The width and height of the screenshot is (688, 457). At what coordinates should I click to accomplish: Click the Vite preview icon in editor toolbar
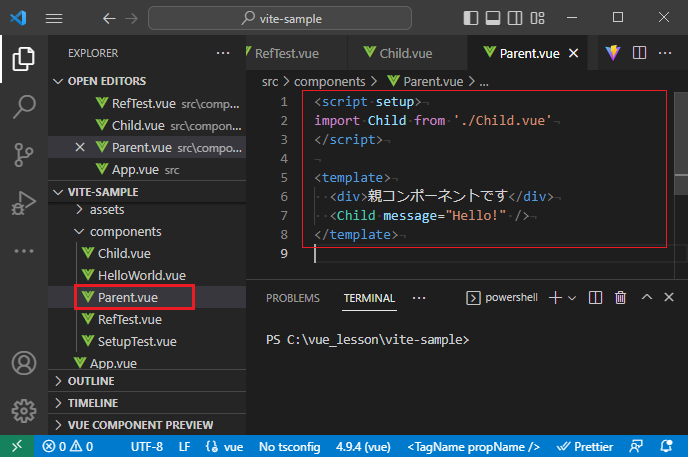[x=613, y=53]
